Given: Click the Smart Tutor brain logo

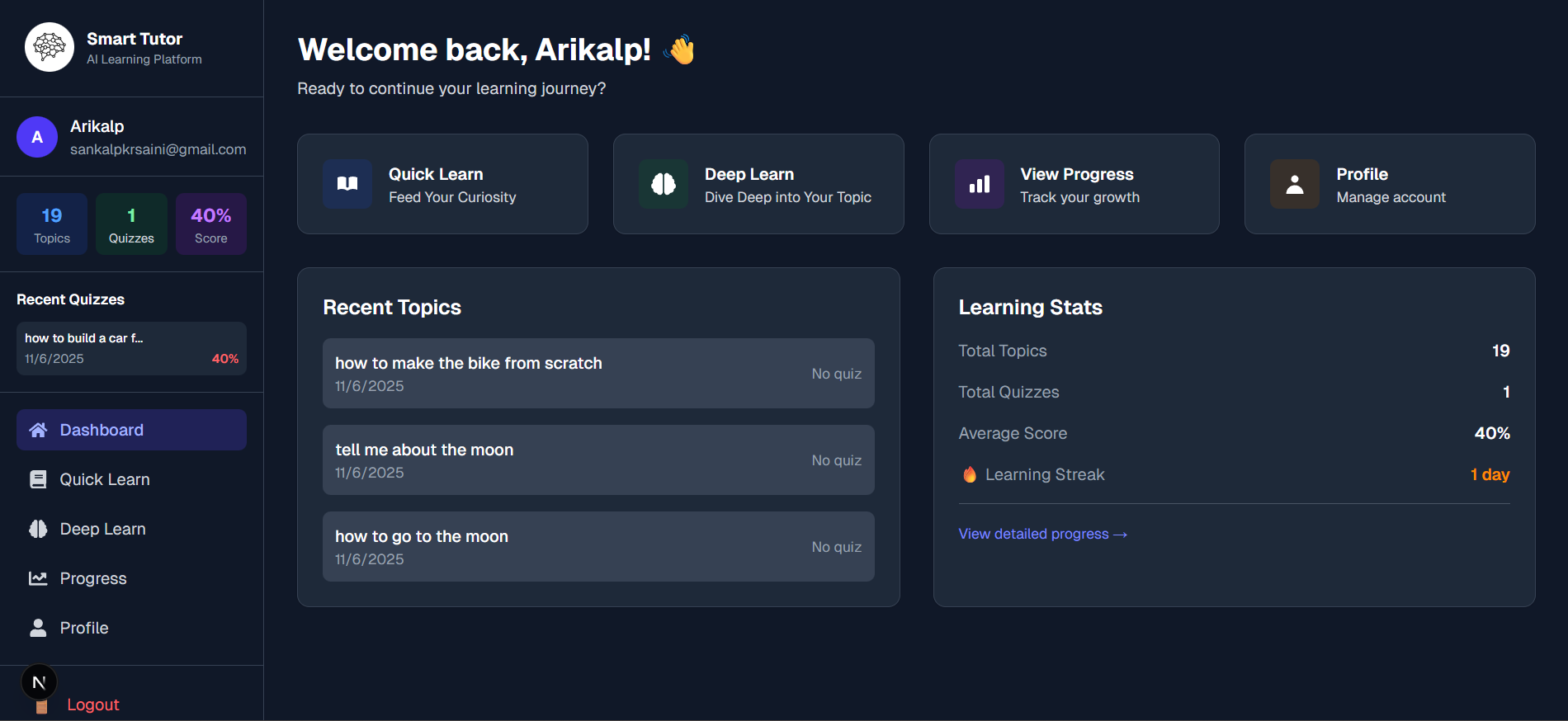Looking at the screenshot, I should point(50,47).
